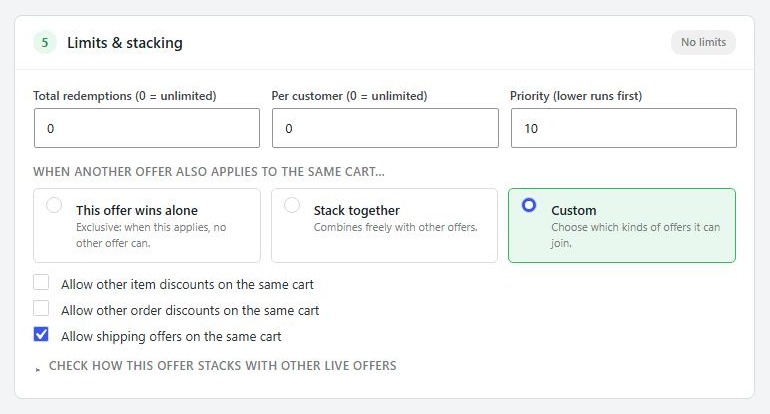Uncheck the Allow shipping offers checkbox

point(41,334)
